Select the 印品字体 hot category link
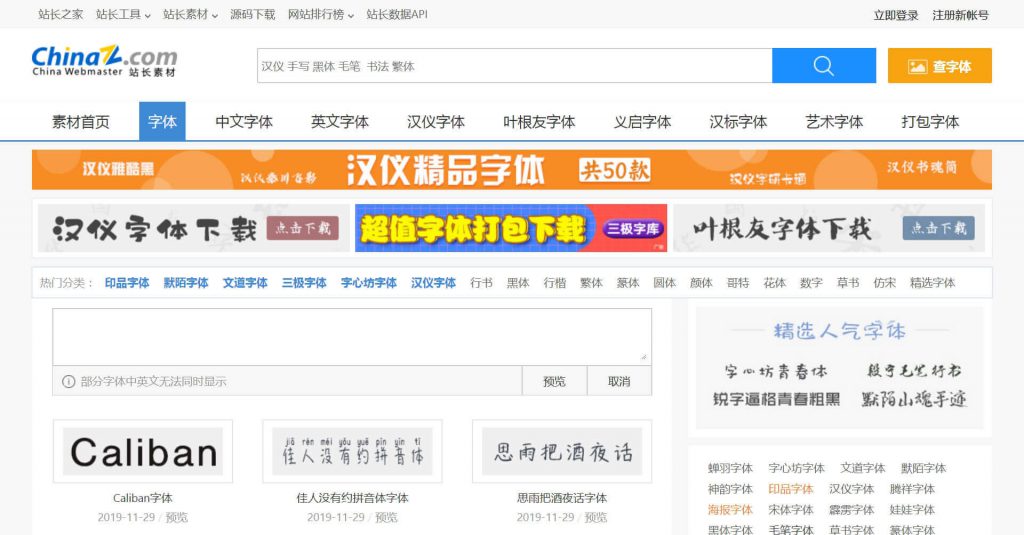This screenshot has width=1024, height=535. coord(127,283)
